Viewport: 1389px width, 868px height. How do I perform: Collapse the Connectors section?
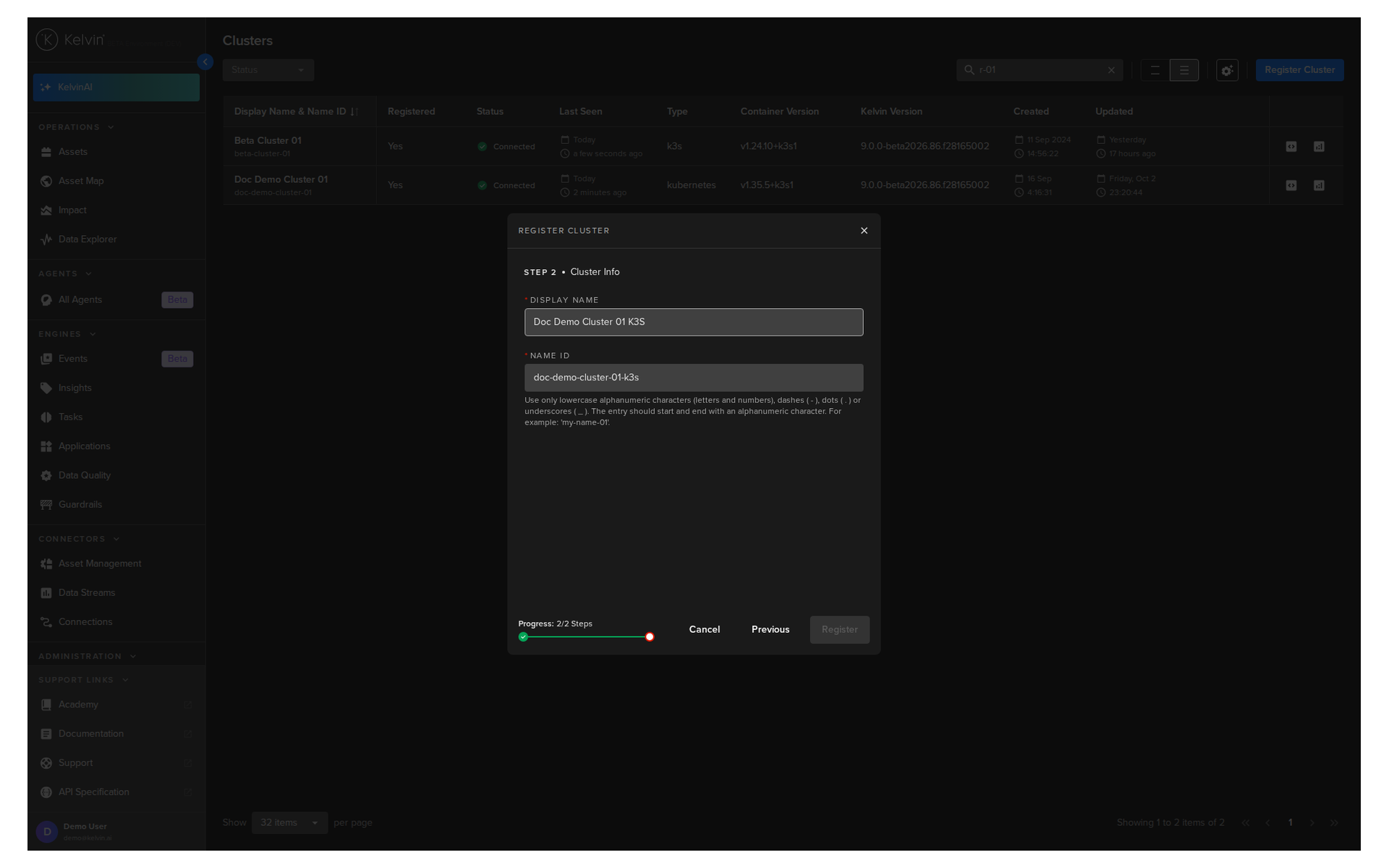pos(116,540)
